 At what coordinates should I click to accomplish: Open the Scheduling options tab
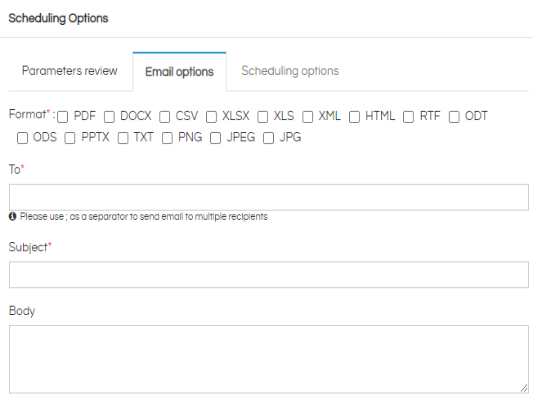tap(290, 71)
